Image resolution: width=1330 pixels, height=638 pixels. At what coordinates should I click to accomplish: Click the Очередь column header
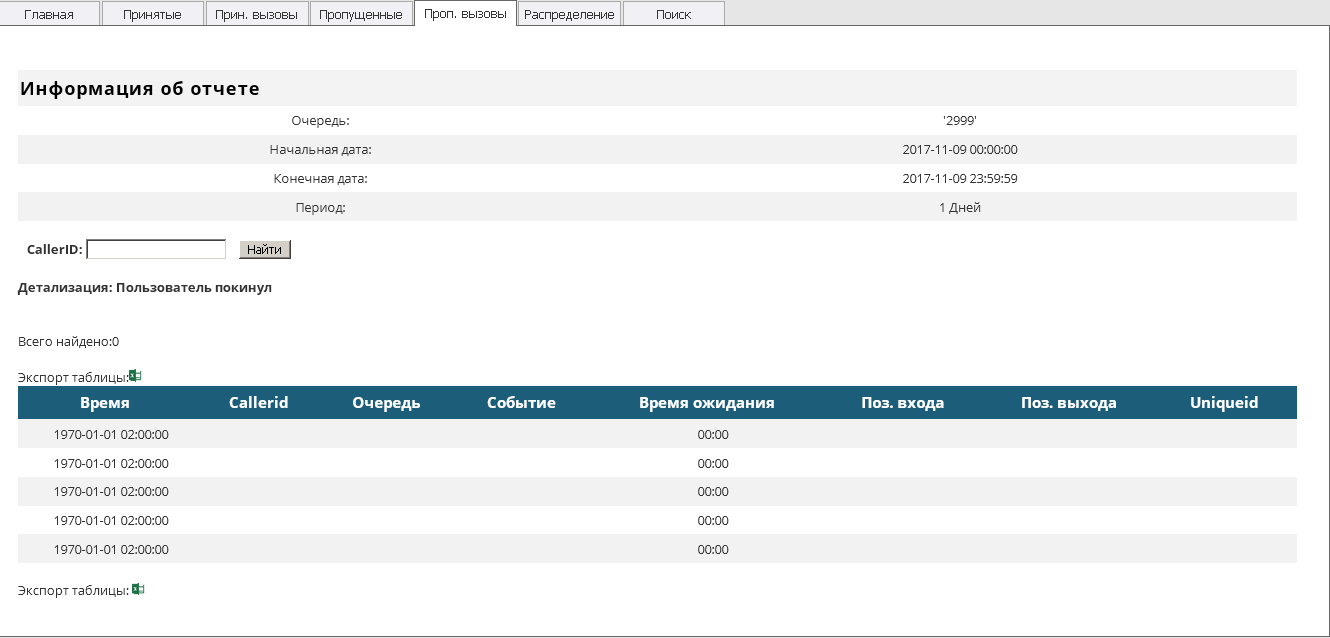(x=386, y=403)
